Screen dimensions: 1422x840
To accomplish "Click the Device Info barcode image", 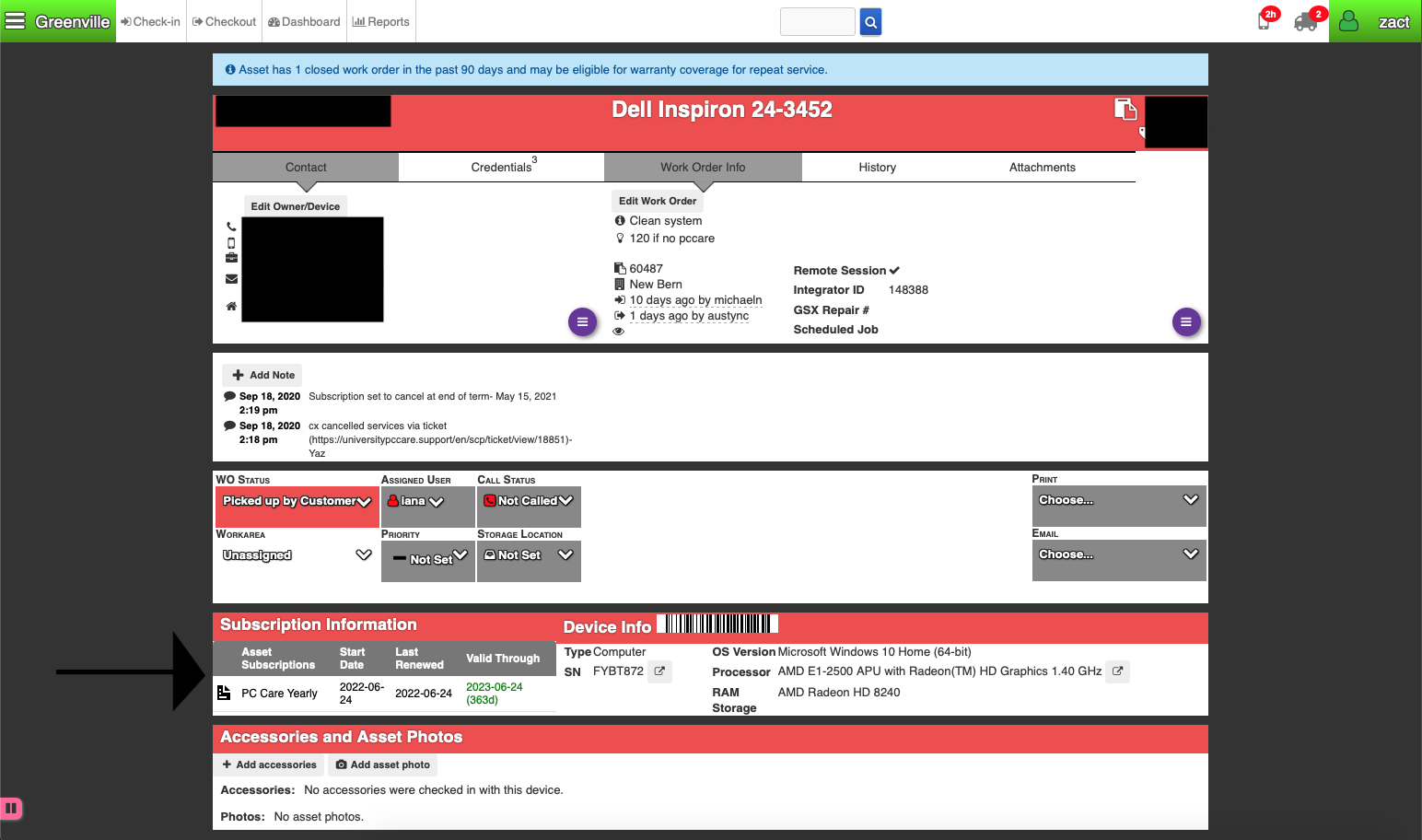I will (x=717, y=624).
